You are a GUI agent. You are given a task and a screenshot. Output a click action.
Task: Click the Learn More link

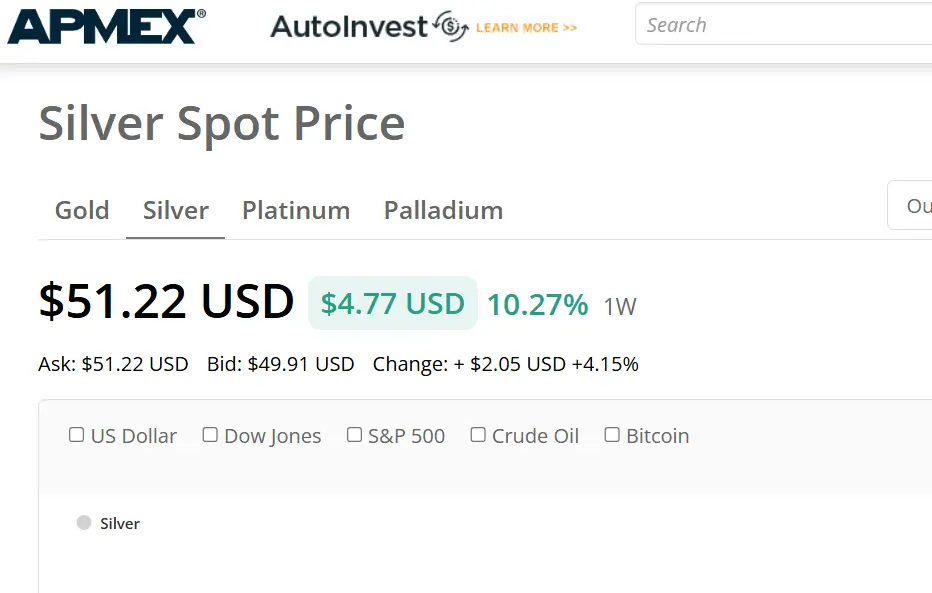click(x=526, y=28)
